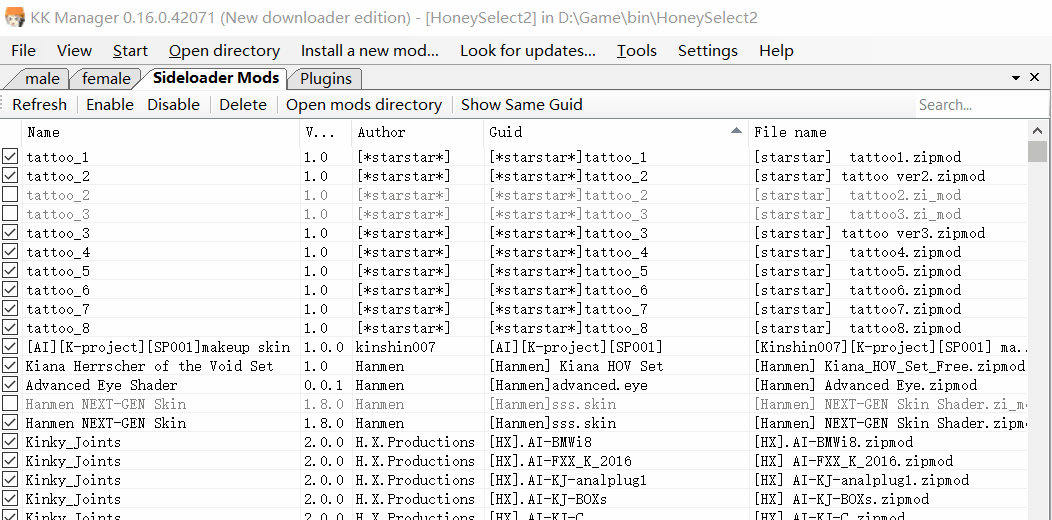This screenshot has width=1052, height=520.
Task: Select the Kiana Herrscher of the Void Set row
Action: click(515, 366)
